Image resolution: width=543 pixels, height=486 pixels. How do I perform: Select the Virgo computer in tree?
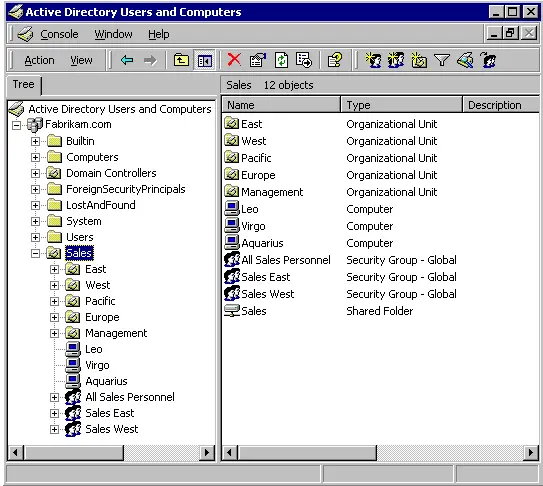pyautogui.click(x=97, y=365)
